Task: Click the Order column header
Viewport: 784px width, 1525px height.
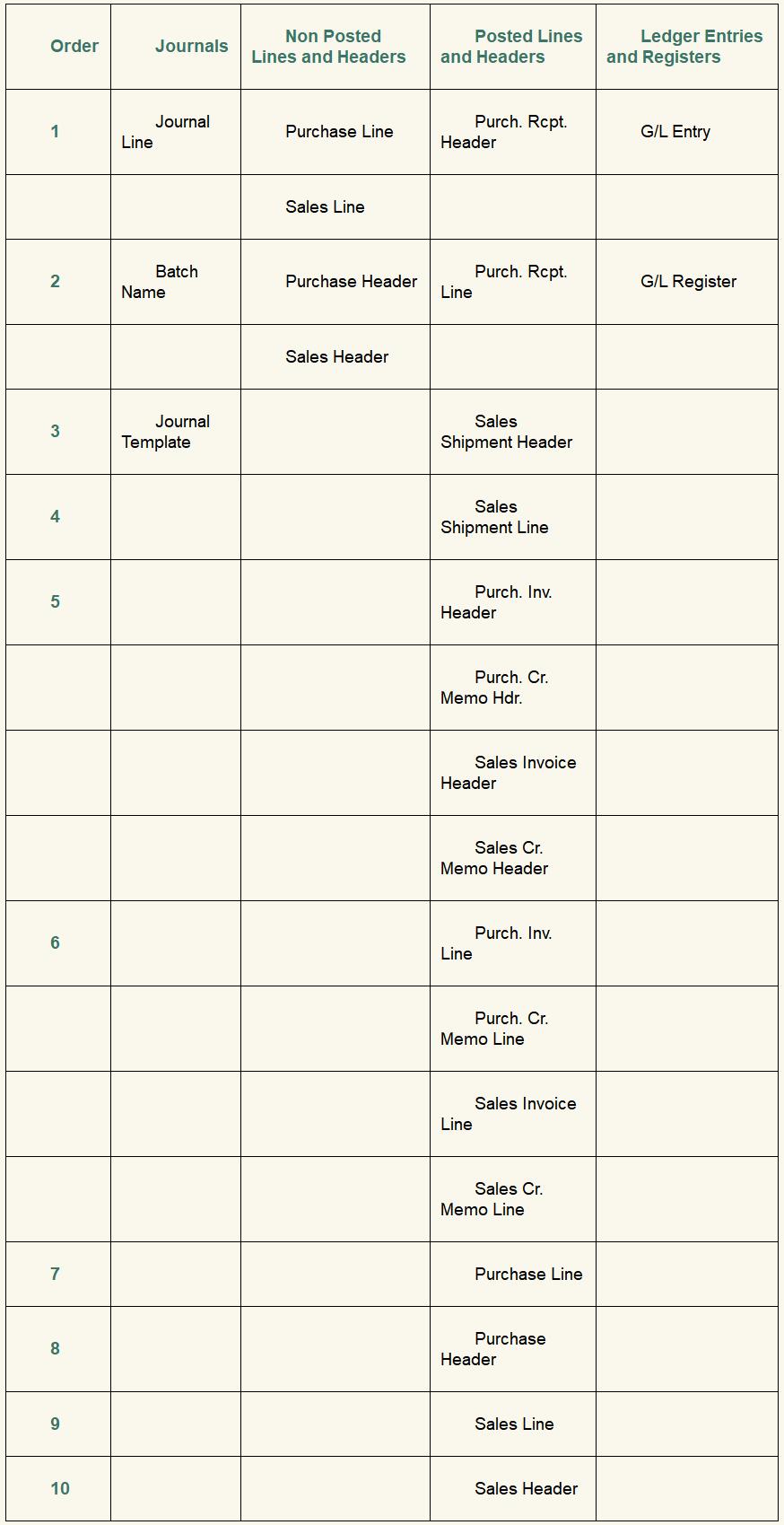Action: pos(74,47)
